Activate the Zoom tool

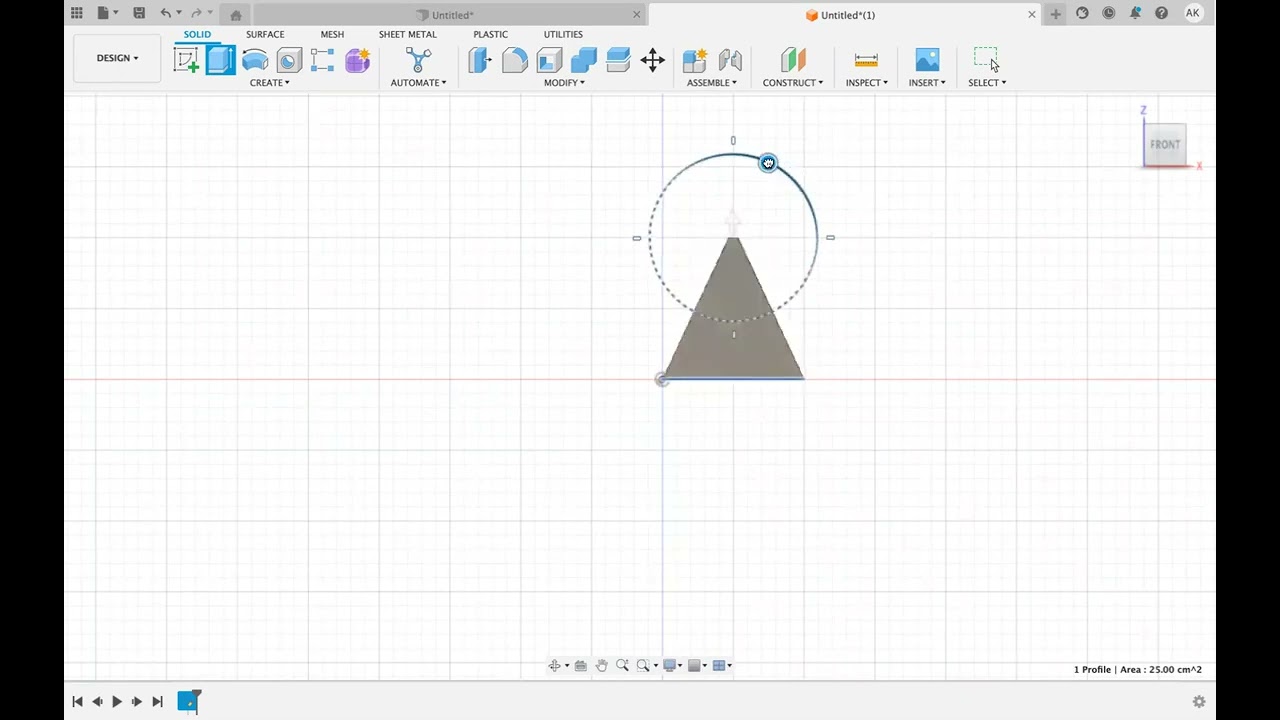(x=622, y=665)
